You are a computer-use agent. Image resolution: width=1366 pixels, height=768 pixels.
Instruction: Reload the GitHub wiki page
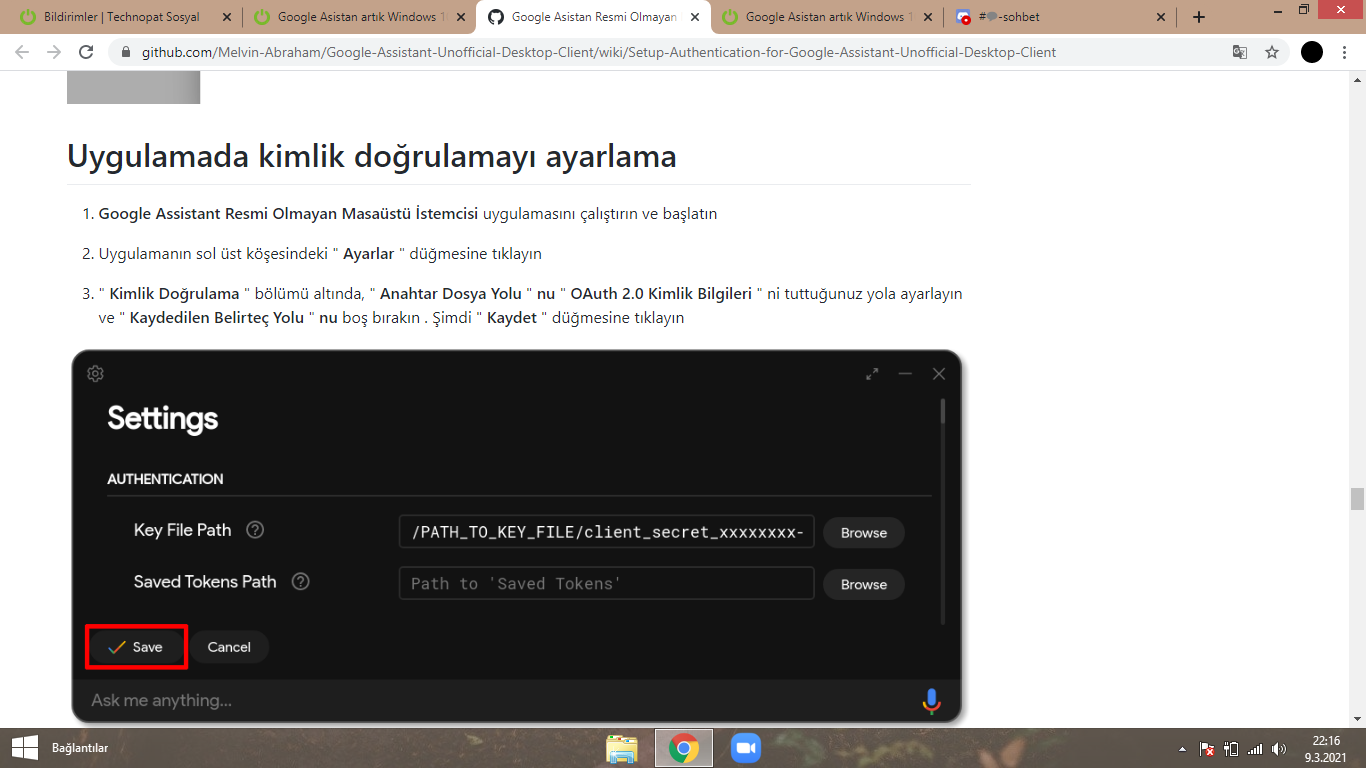[87, 52]
